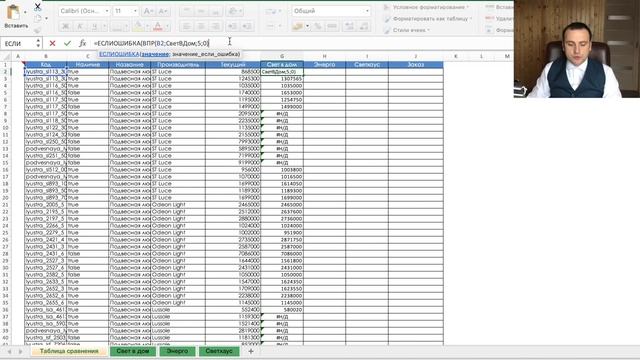
Task: Toggle italic К formatting
Action: (80, 27)
